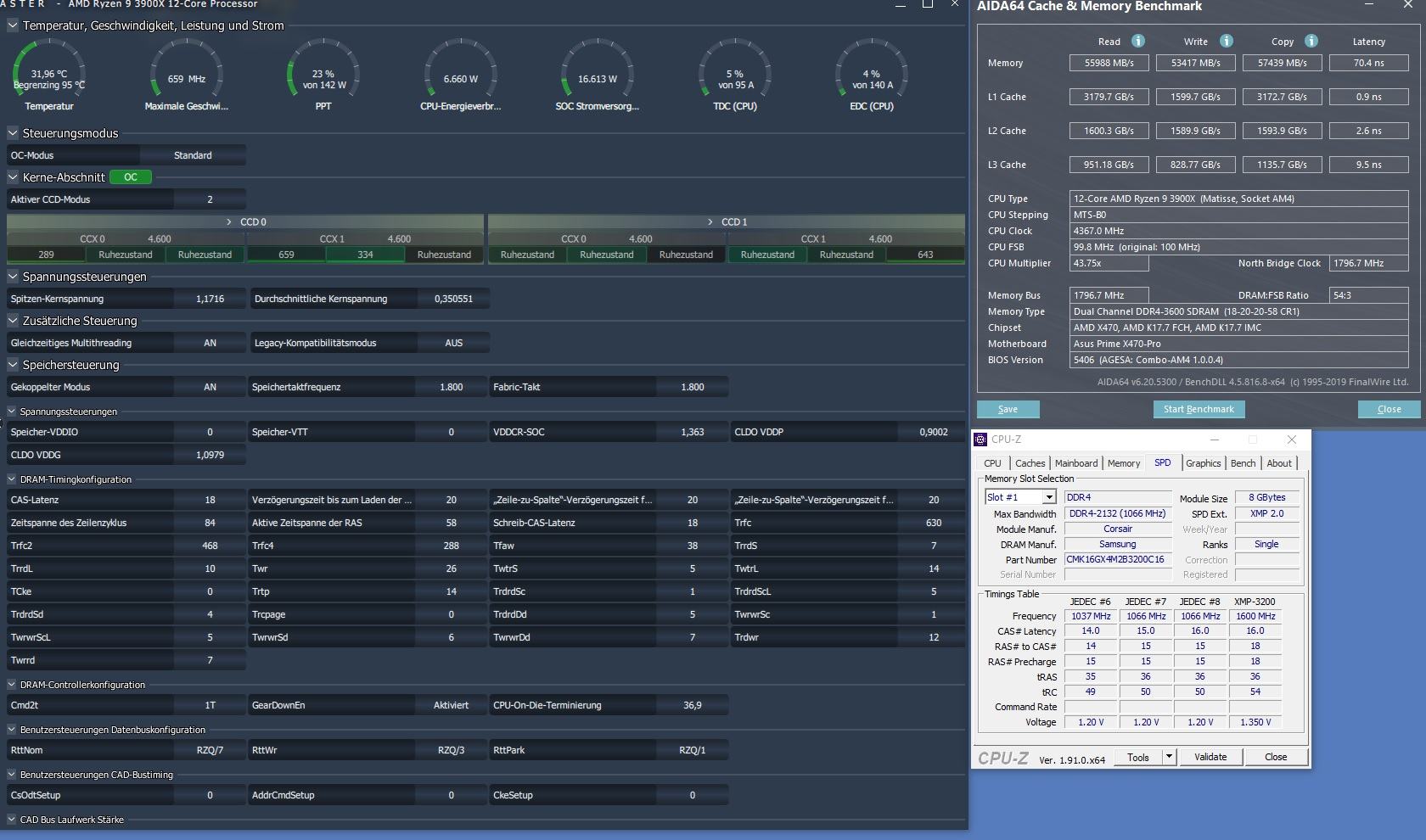
Task: Click the Memory Read value 55988 MB/s
Action: 1109,63
